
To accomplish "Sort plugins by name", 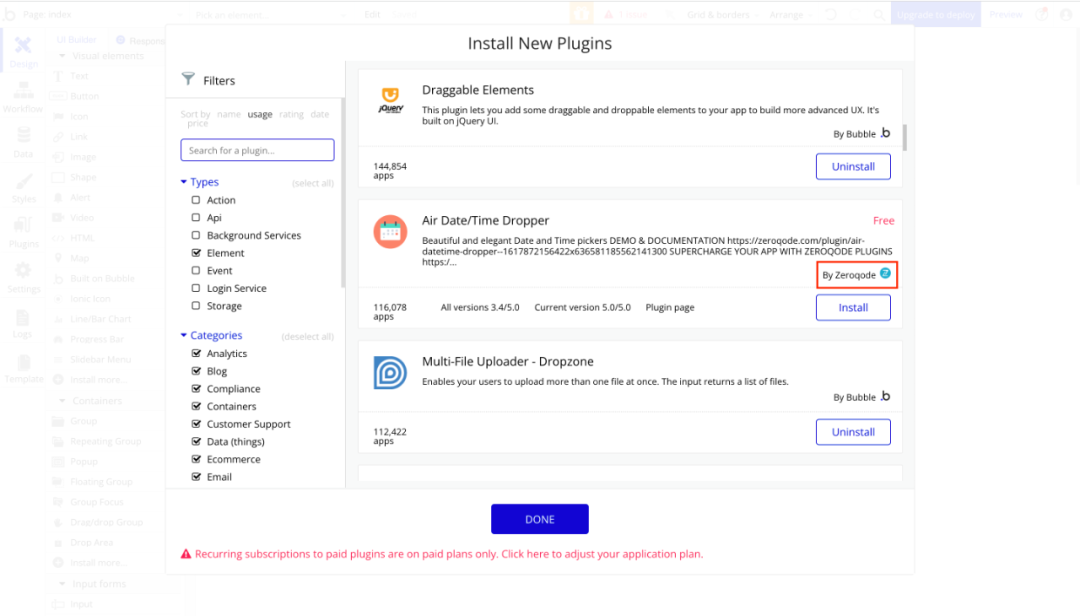I will click(229, 114).
